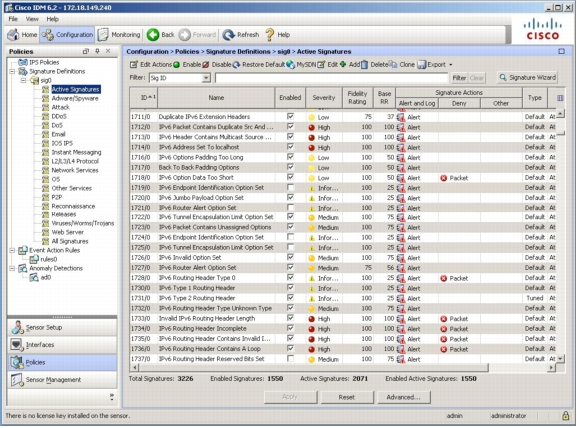Image resolution: width=577 pixels, height=428 pixels.
Task: Open the column chooser icon in table header
Action: (560, 98)
